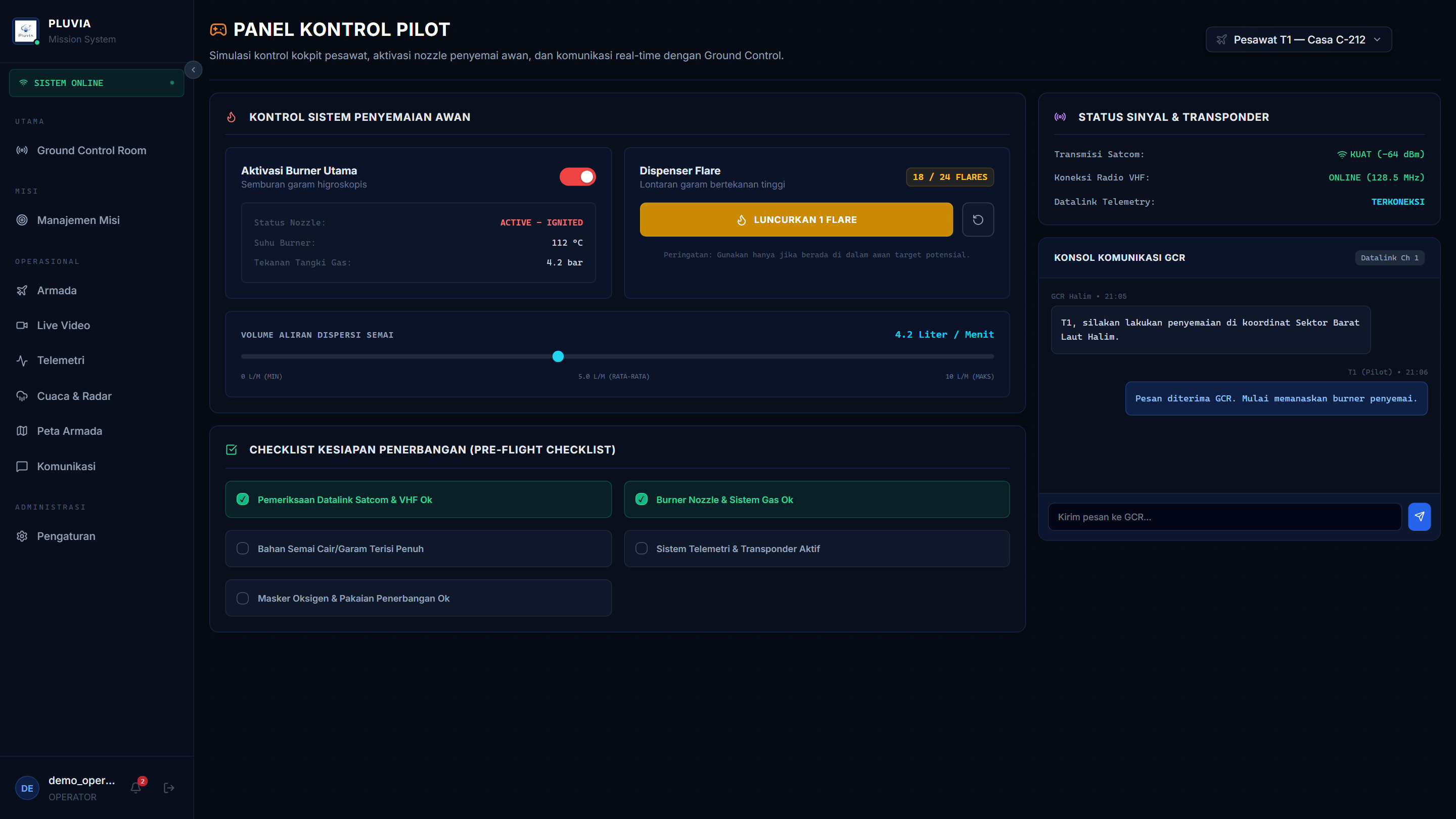Open Live Video page

pyautogui.click(x=97, y=326)
